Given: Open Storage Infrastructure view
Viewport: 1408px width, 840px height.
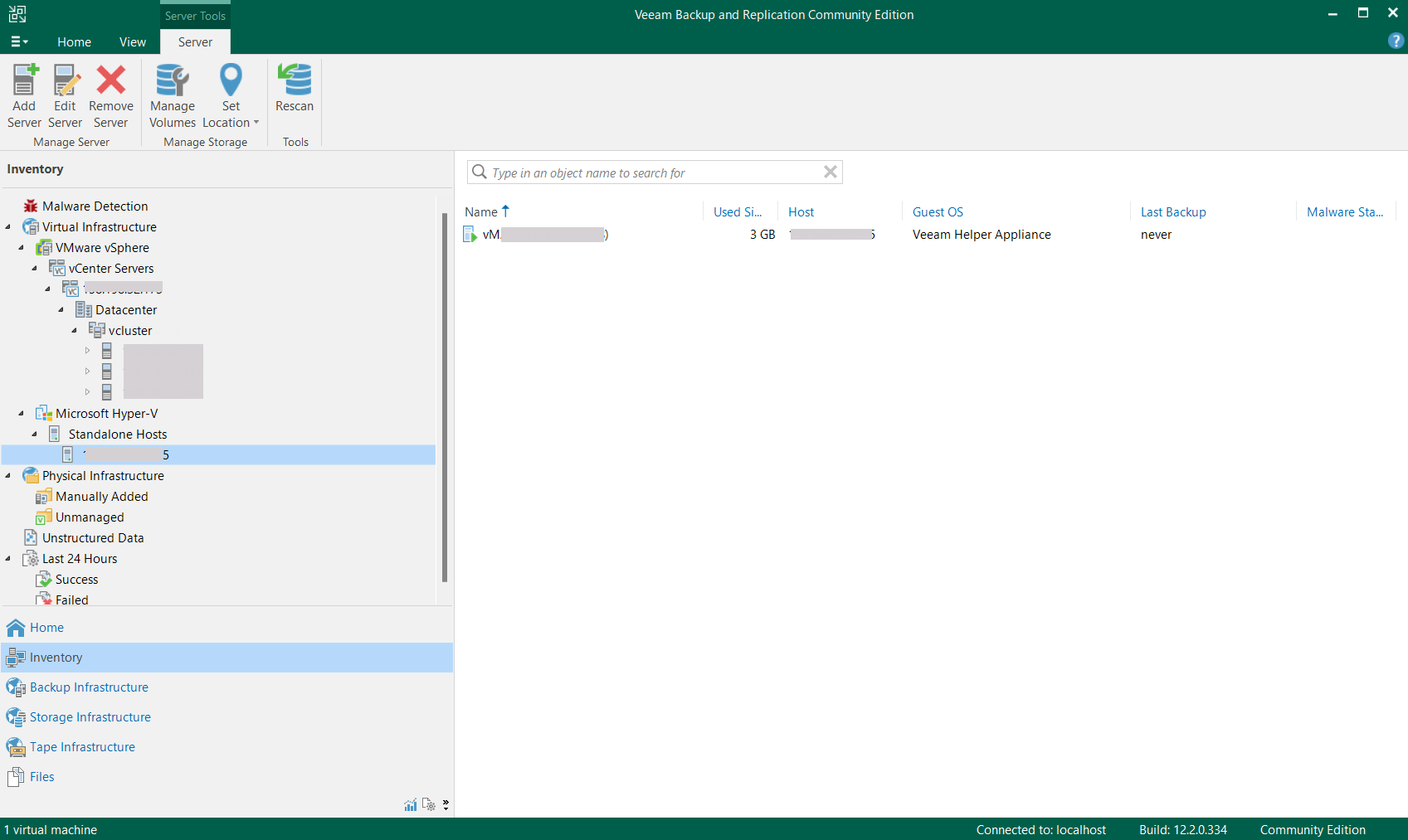Looking at the screenshot, I should 227,717.
